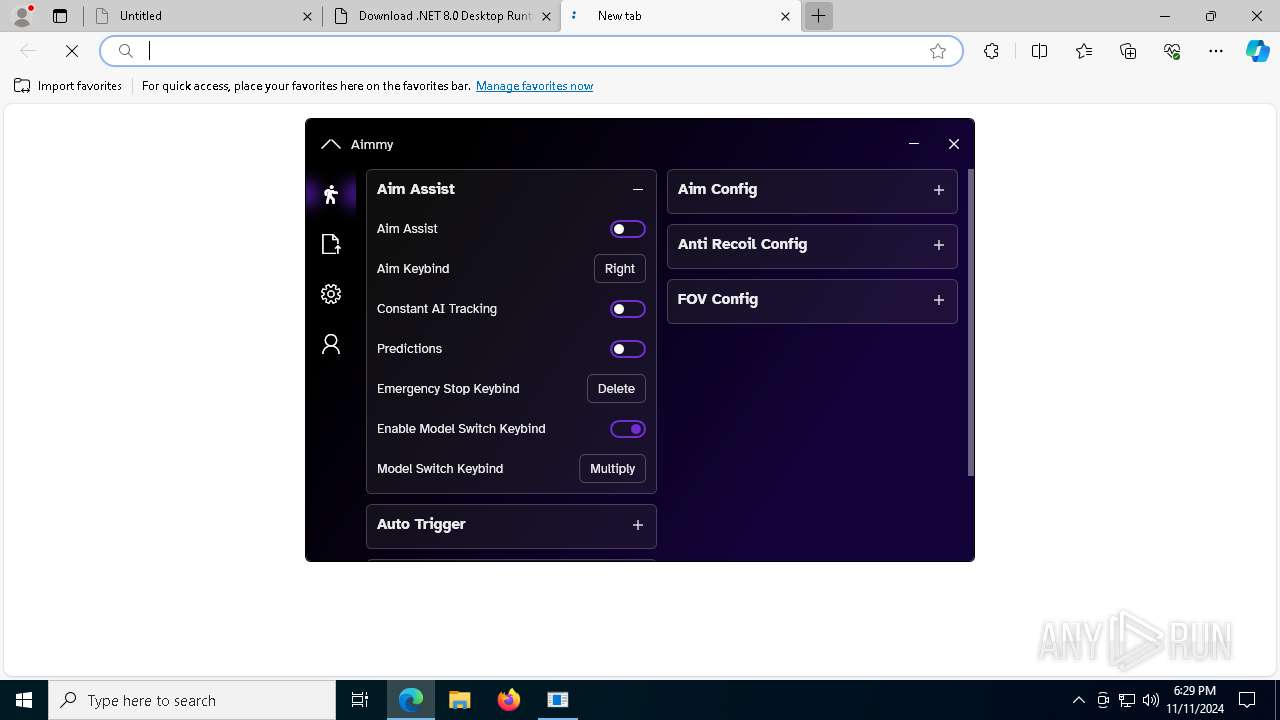Open the Settings gear icon in Aimmy sidebar

[331, 294]
